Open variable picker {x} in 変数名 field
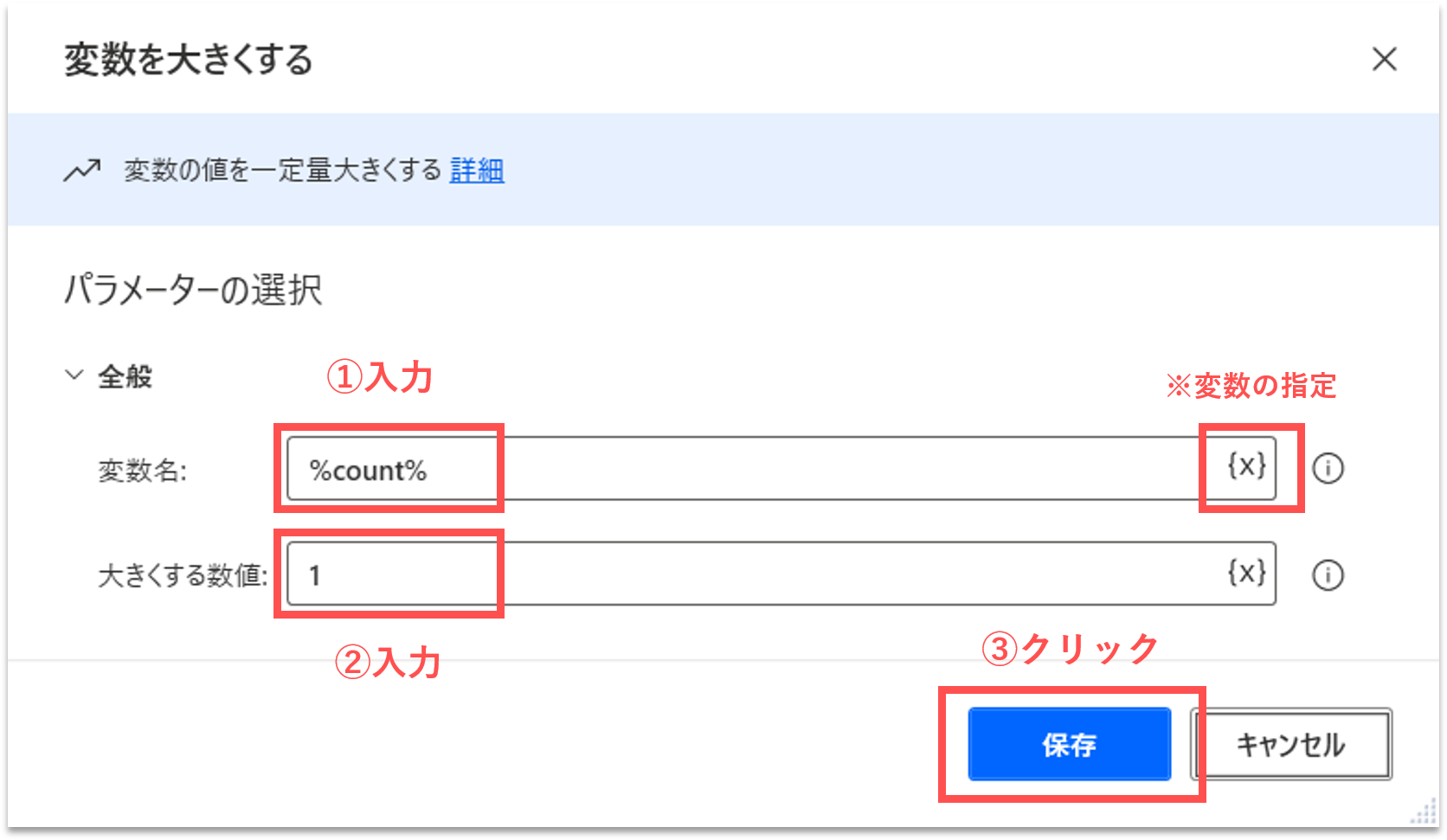The image size is (1447, 840). pos(1247,467)
